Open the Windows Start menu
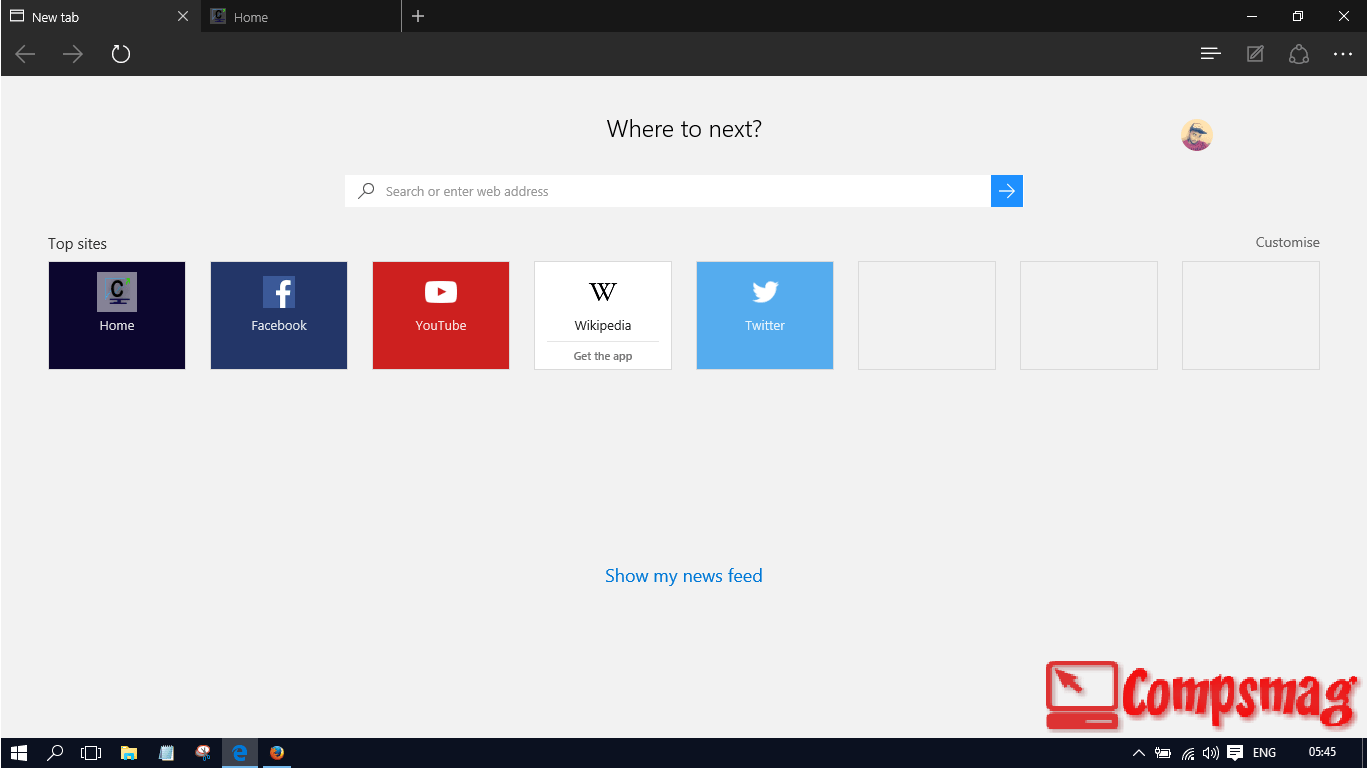This screenshot has width=1369, height=770. 18,753
